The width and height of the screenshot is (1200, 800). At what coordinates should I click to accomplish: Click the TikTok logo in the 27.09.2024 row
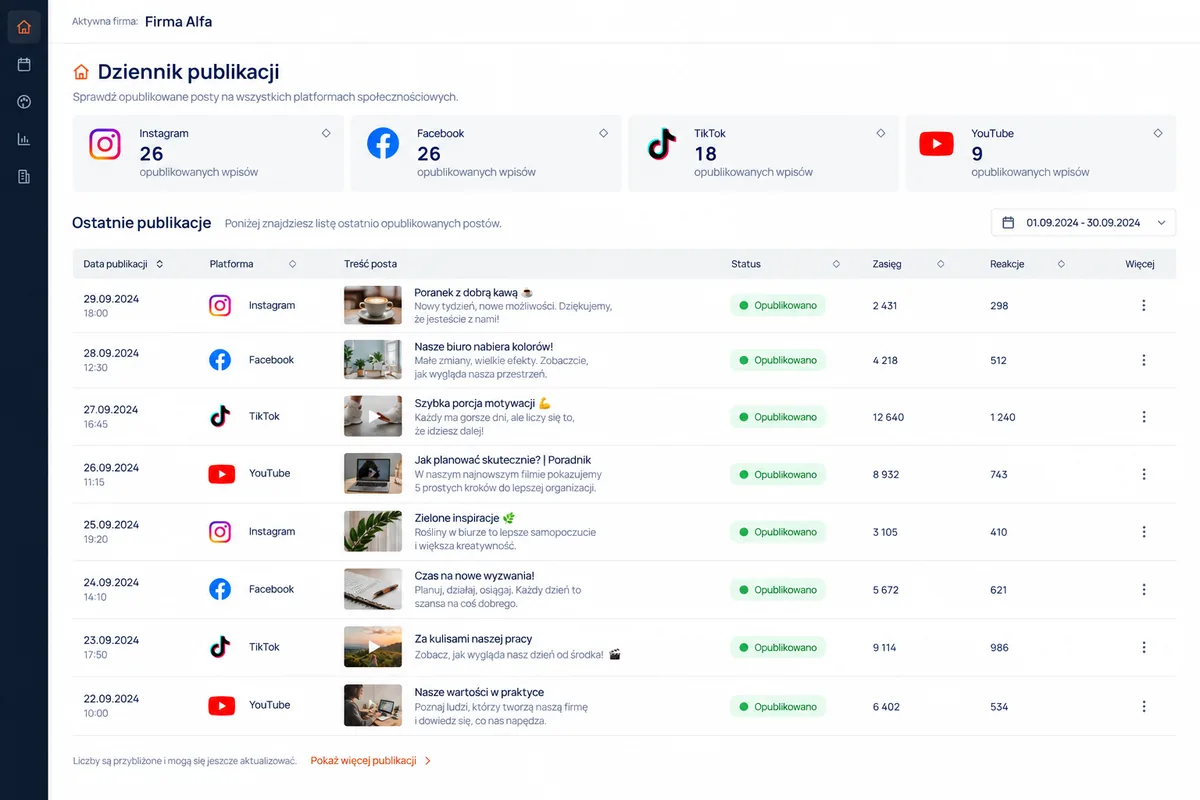(220, 416)
